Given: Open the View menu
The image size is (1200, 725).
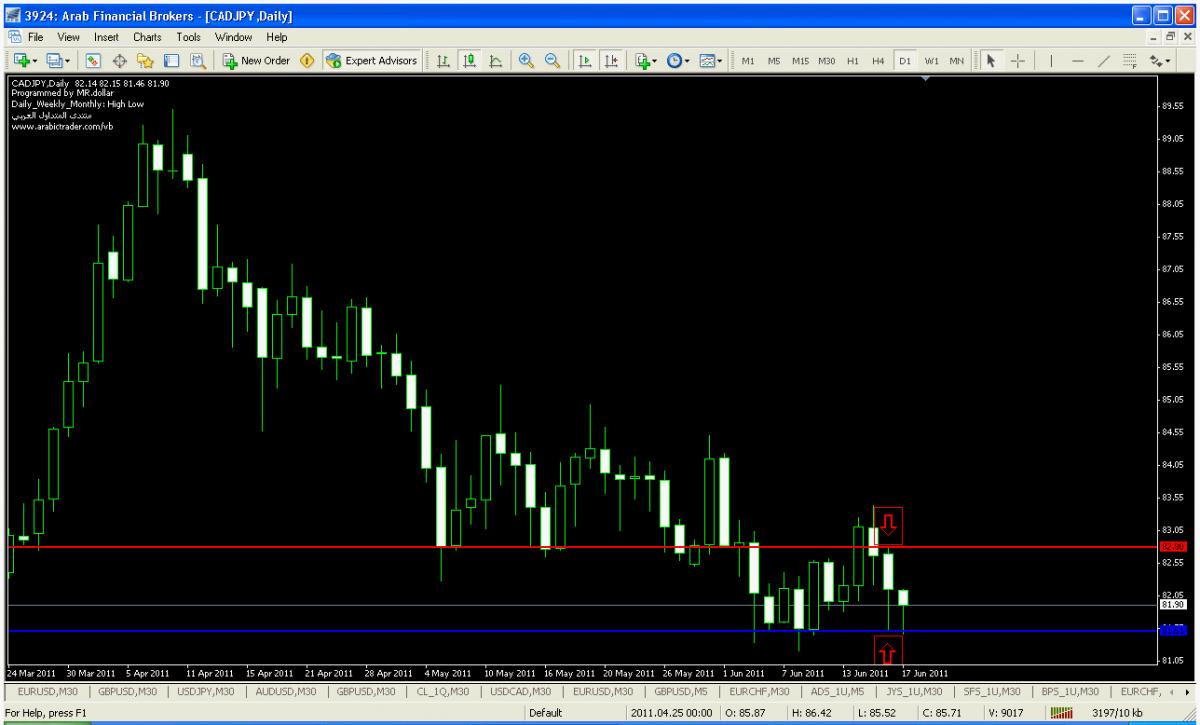Looking at the screenshot, I should point(68,37).
